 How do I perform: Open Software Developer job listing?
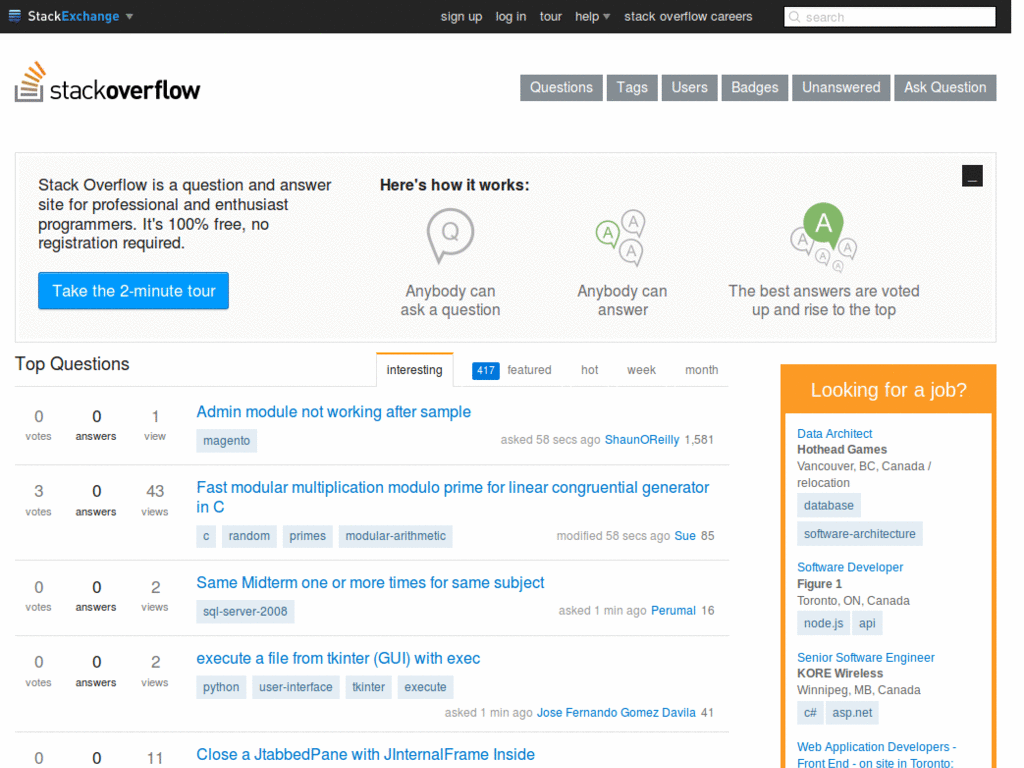pos(850,567)
